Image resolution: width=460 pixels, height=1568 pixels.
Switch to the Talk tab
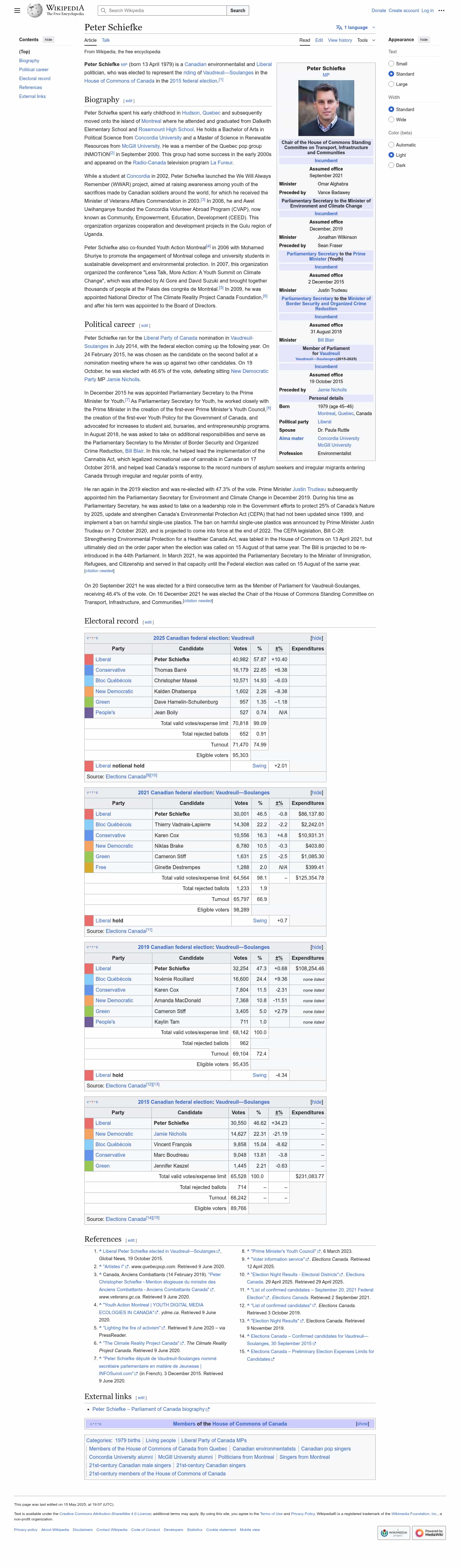[105, 40]
